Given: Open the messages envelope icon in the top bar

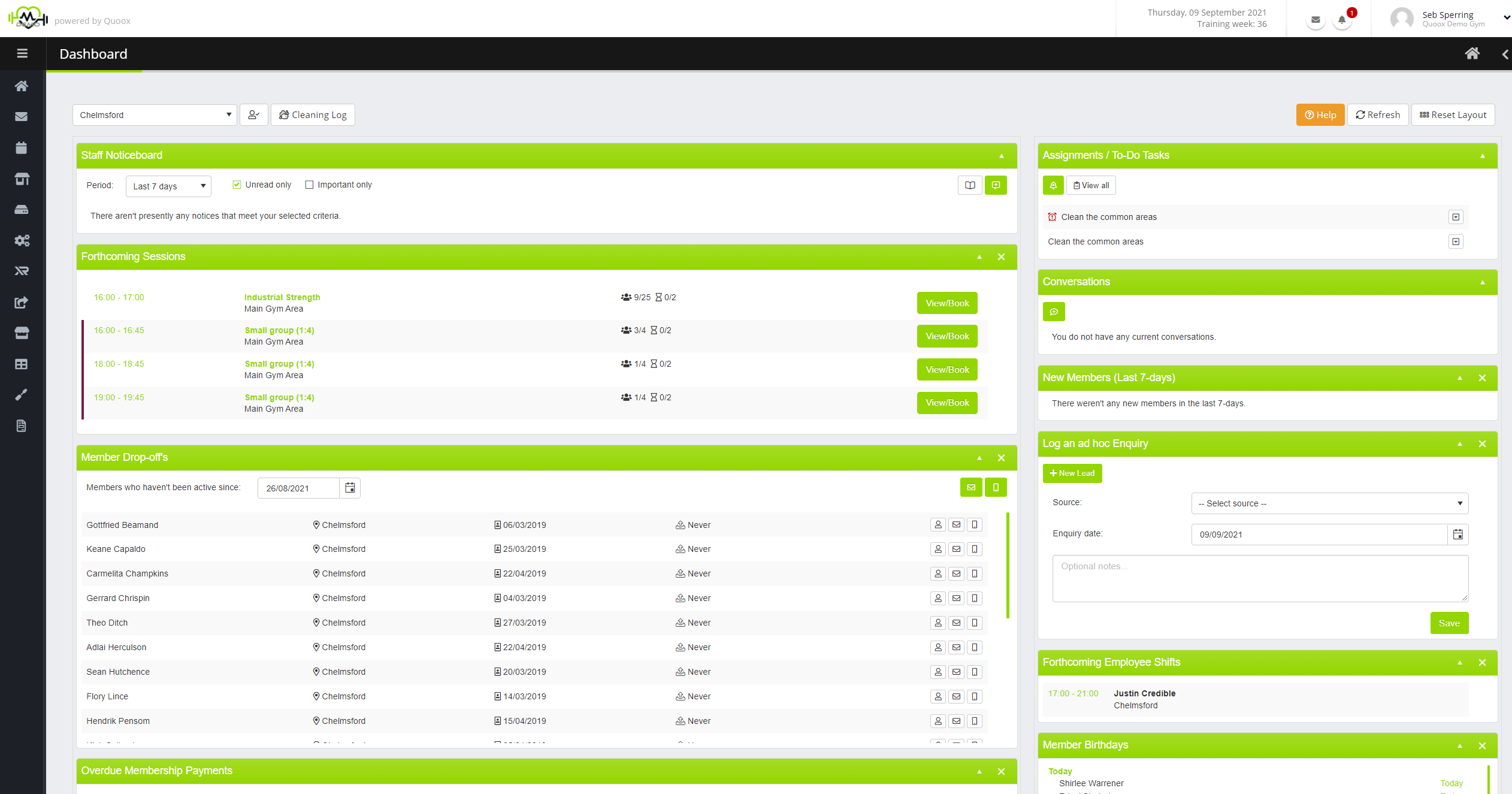Looking at the screenshot, I should [x=1316, y=19].
